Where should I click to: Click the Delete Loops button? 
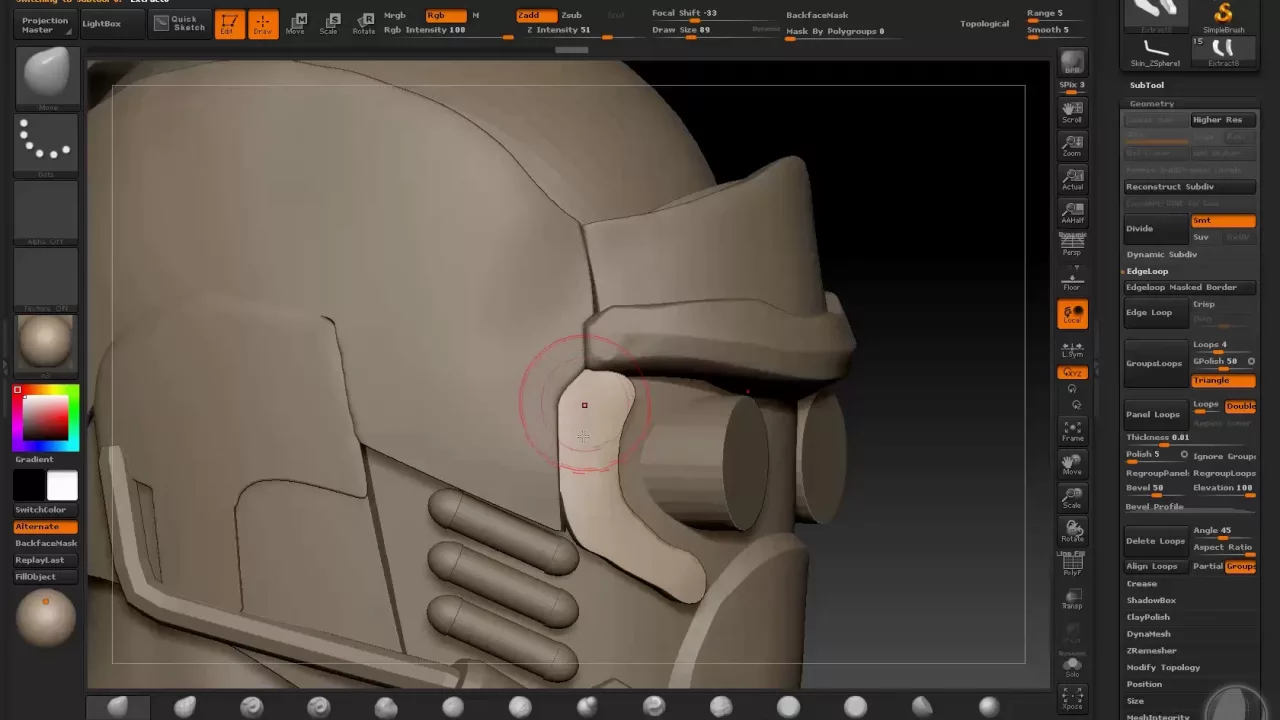point(1156,541)
